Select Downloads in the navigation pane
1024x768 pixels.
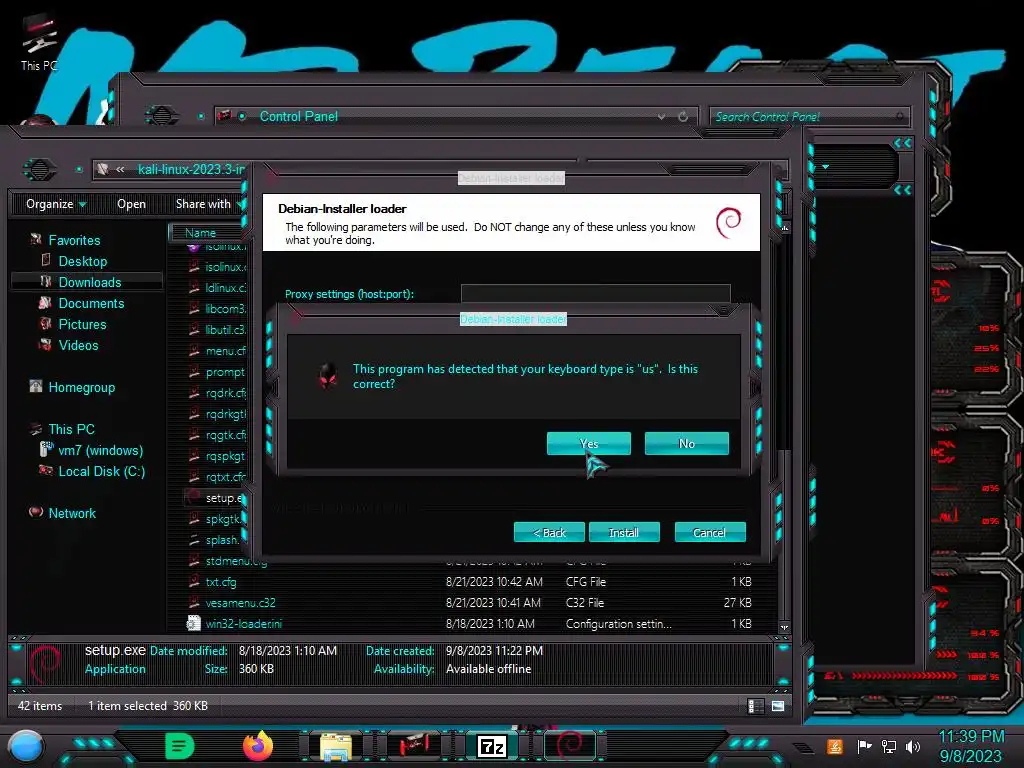coord(89,282)
